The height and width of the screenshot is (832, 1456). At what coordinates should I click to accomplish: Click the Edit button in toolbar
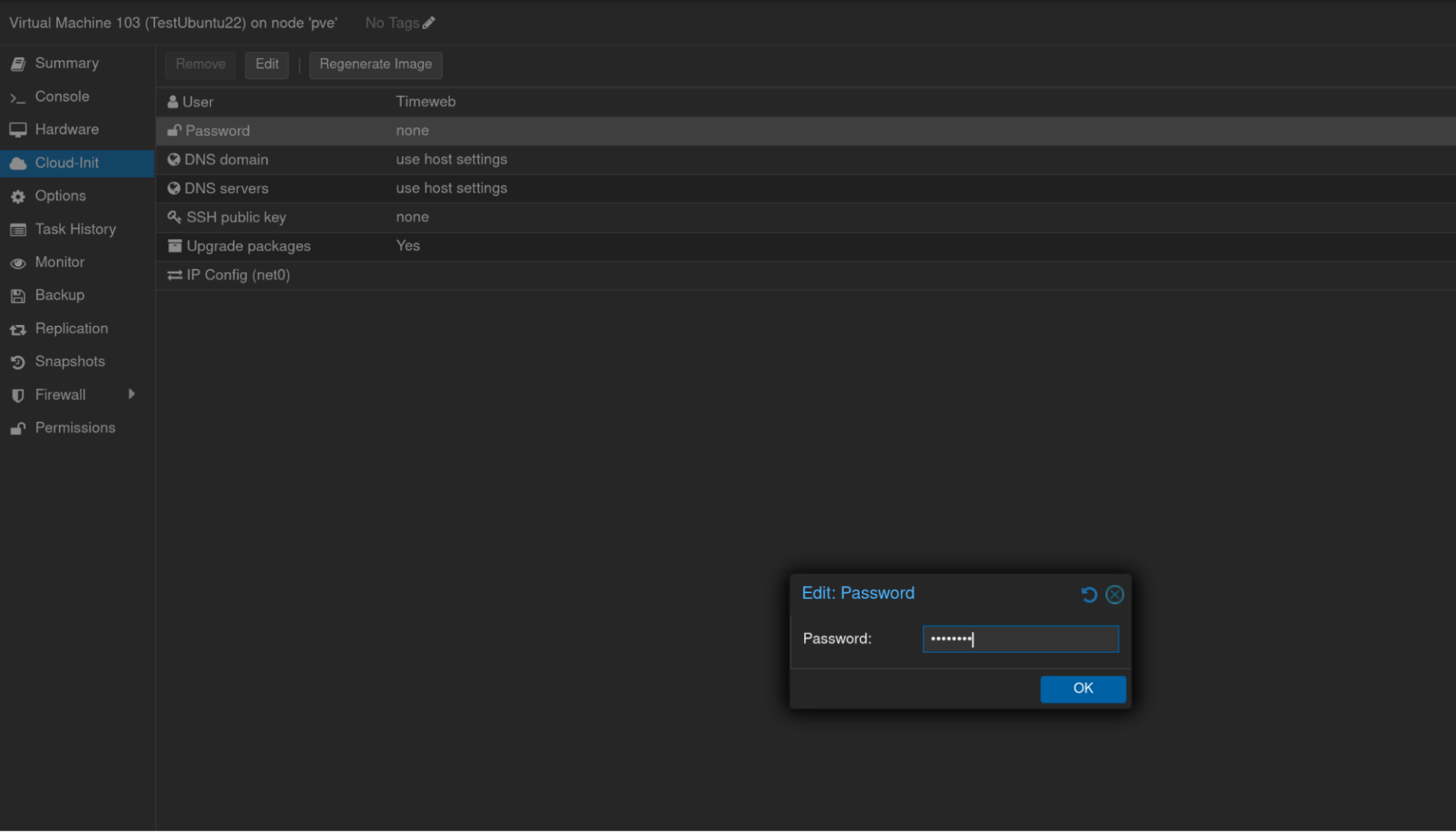click(x=267, y=64)
